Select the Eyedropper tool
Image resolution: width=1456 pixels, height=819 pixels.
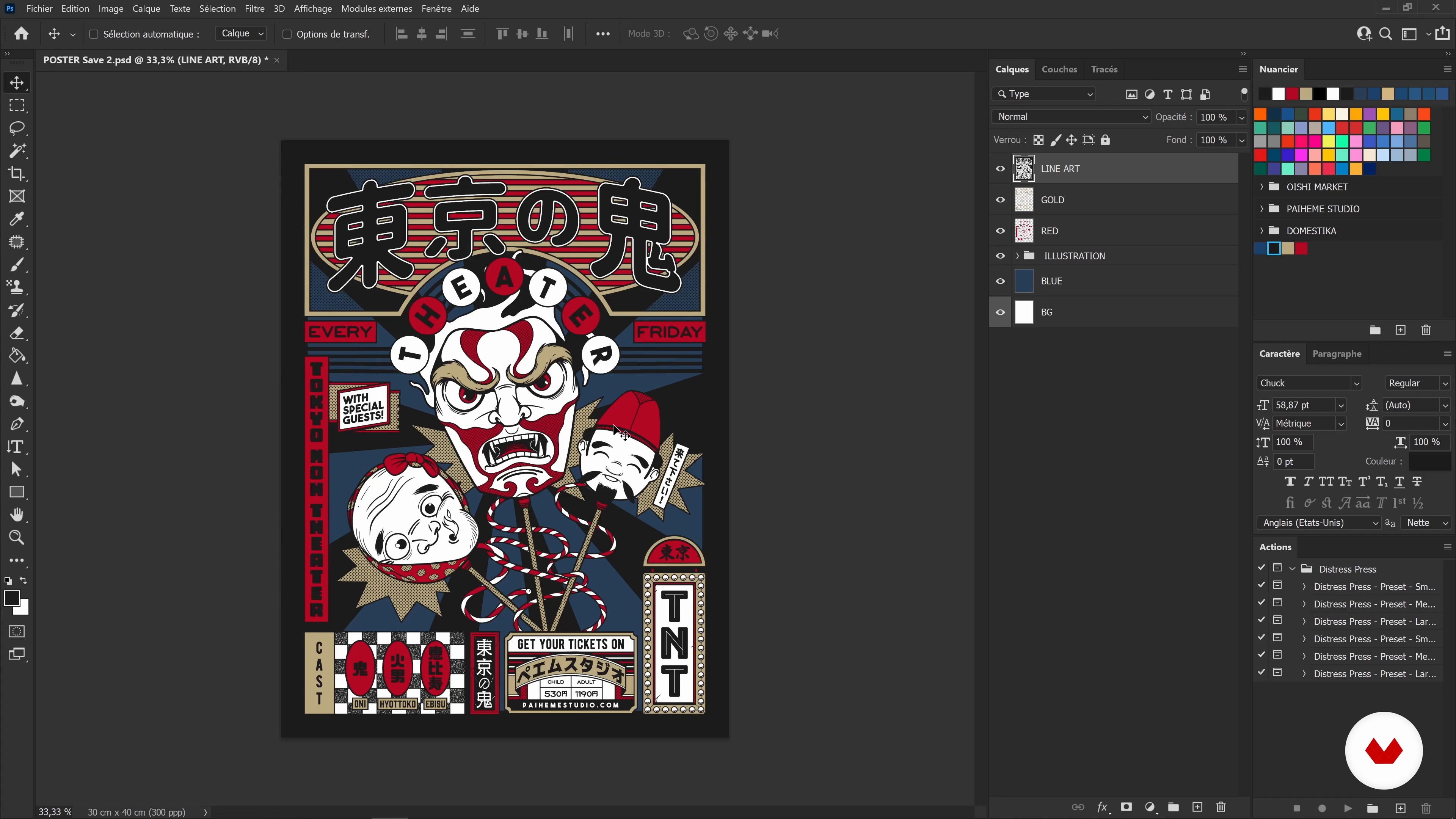[17, 219]
